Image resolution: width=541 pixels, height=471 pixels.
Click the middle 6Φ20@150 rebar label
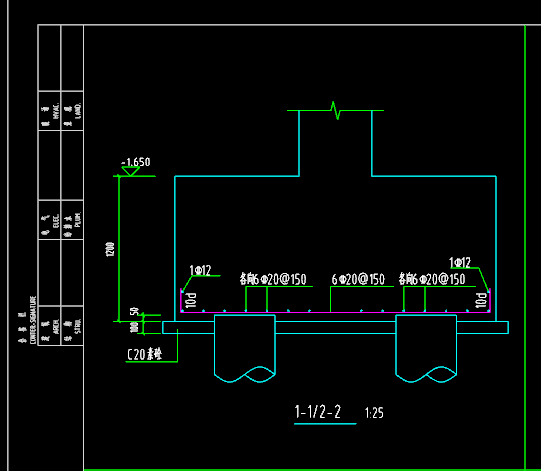coord(358,279)
